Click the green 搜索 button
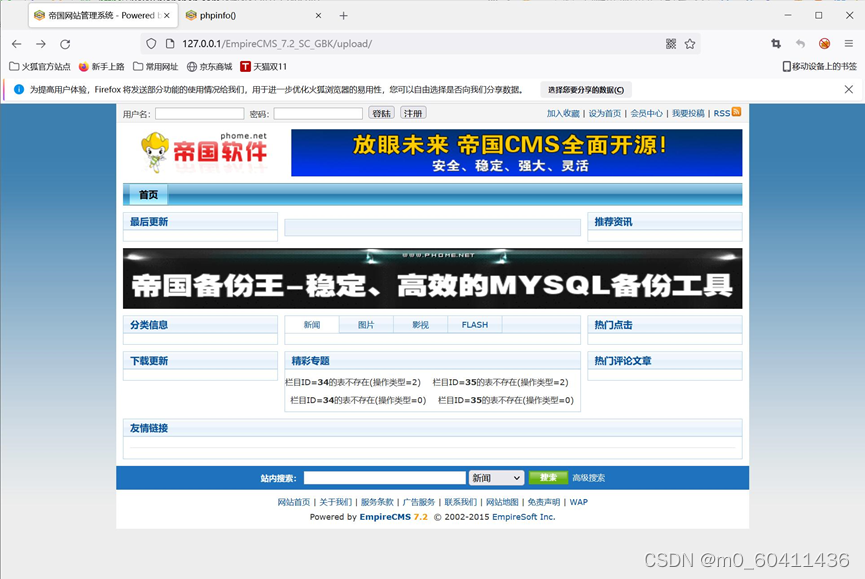Screen dimensions: 865x579 tap(548, 478)
